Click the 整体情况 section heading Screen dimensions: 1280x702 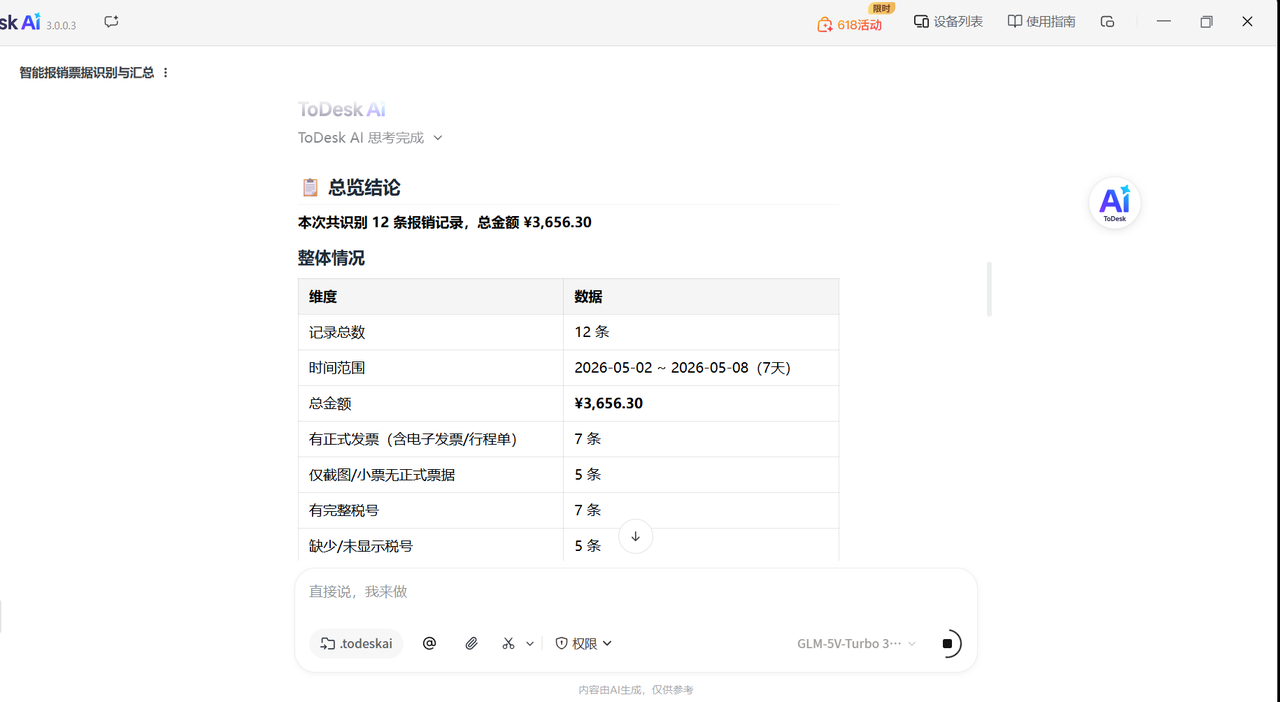[x=331, y=258]
